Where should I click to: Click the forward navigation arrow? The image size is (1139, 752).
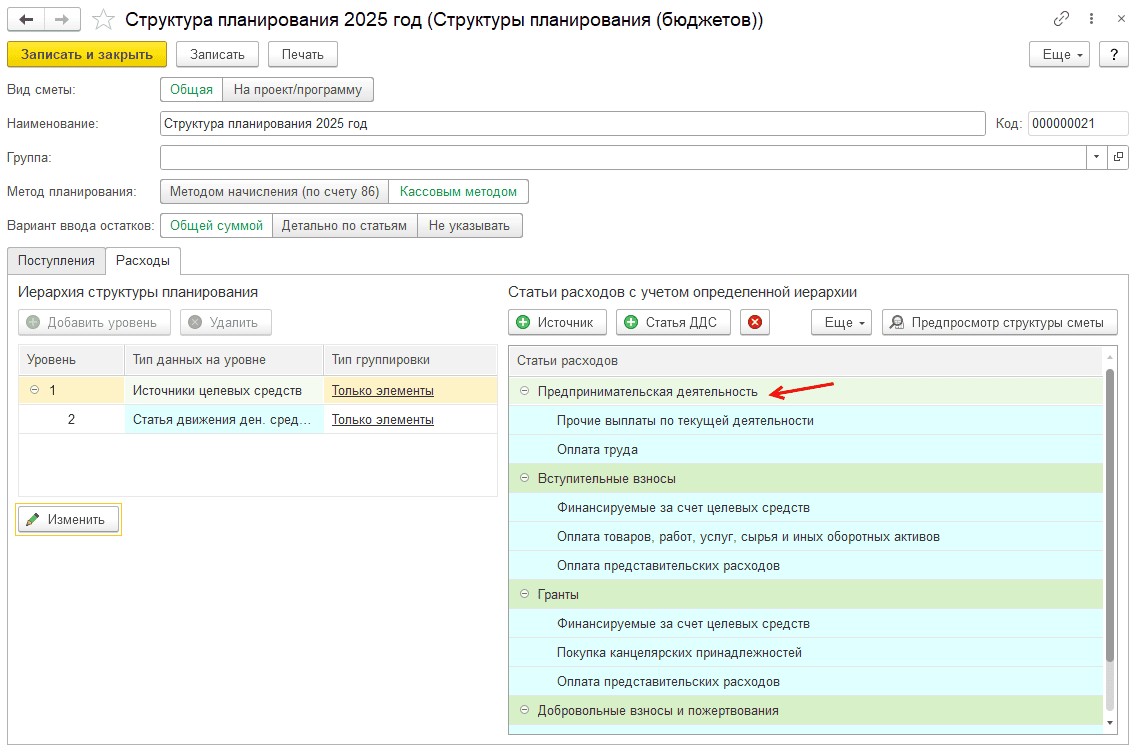[x=61, y=20]
